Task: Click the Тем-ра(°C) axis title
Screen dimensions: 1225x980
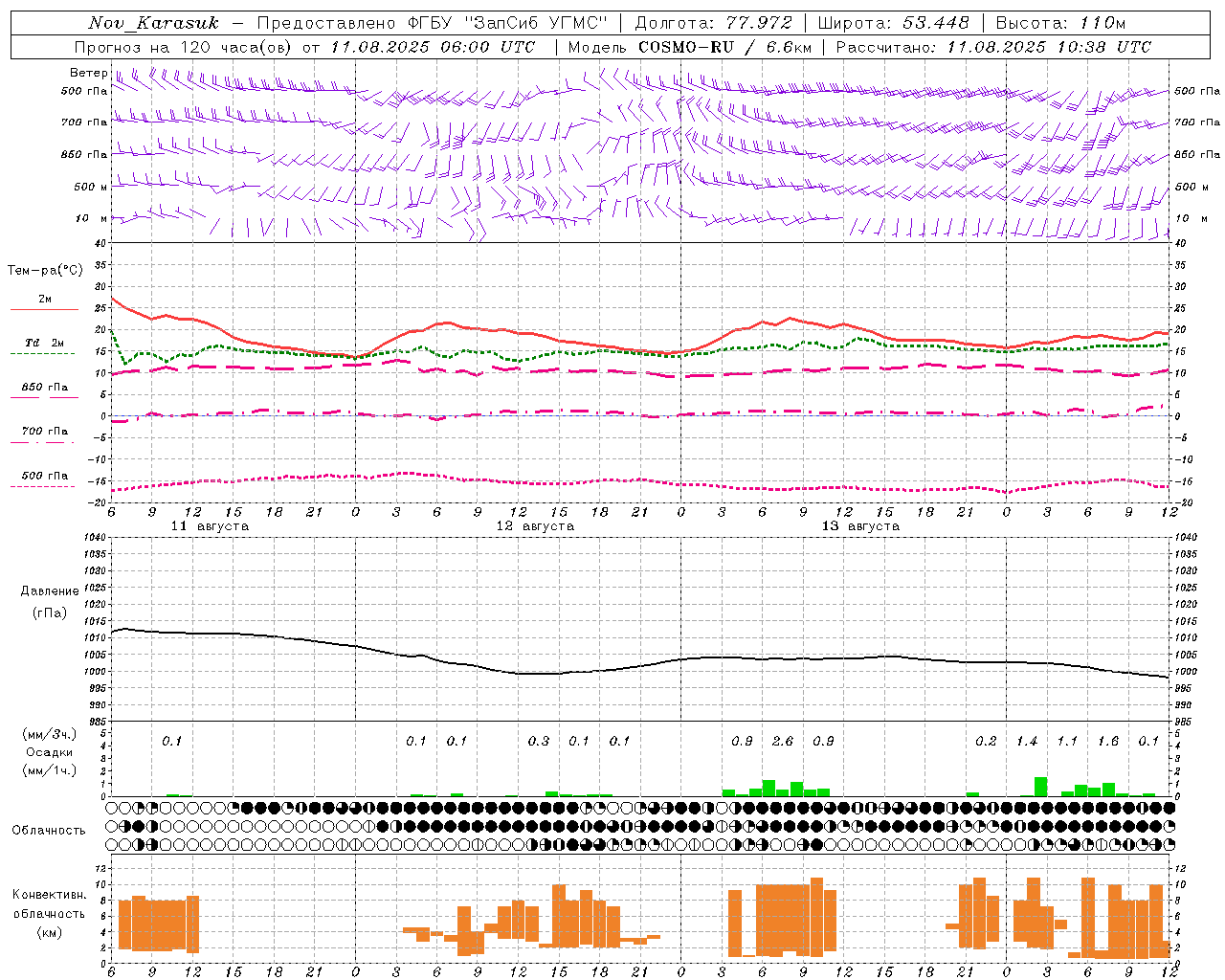Action: 45,271
